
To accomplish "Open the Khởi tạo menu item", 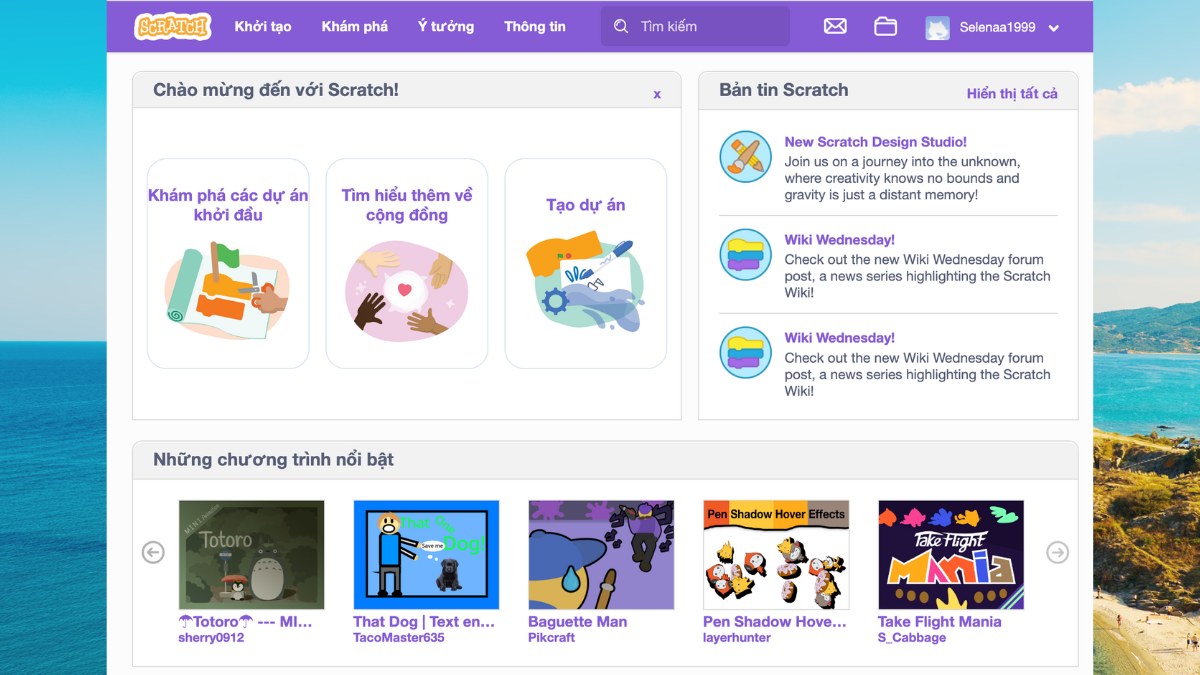I will pos(263,27).
